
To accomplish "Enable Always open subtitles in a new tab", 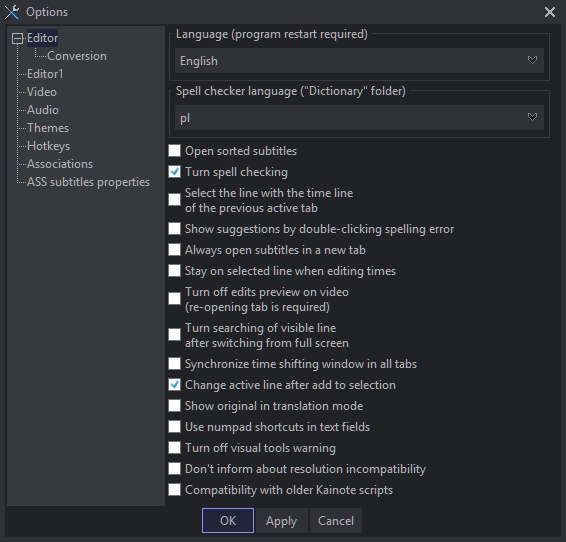I will click(174, 250).
